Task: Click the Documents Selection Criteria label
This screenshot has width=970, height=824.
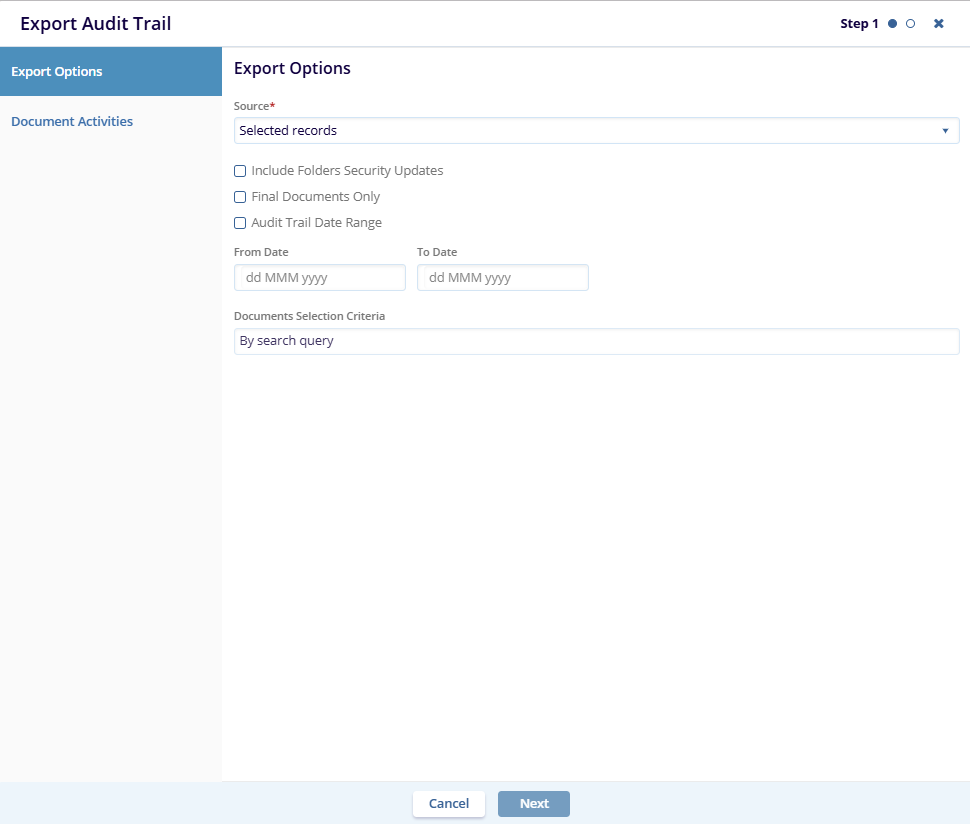Action: tap(309, 316)
